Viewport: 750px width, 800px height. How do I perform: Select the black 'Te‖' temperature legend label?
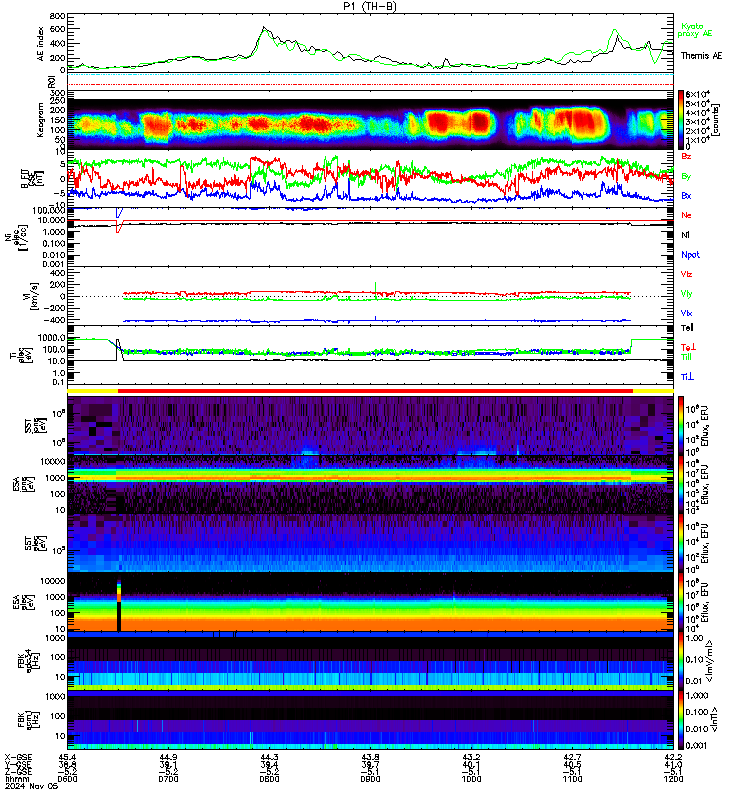(687, 328)
